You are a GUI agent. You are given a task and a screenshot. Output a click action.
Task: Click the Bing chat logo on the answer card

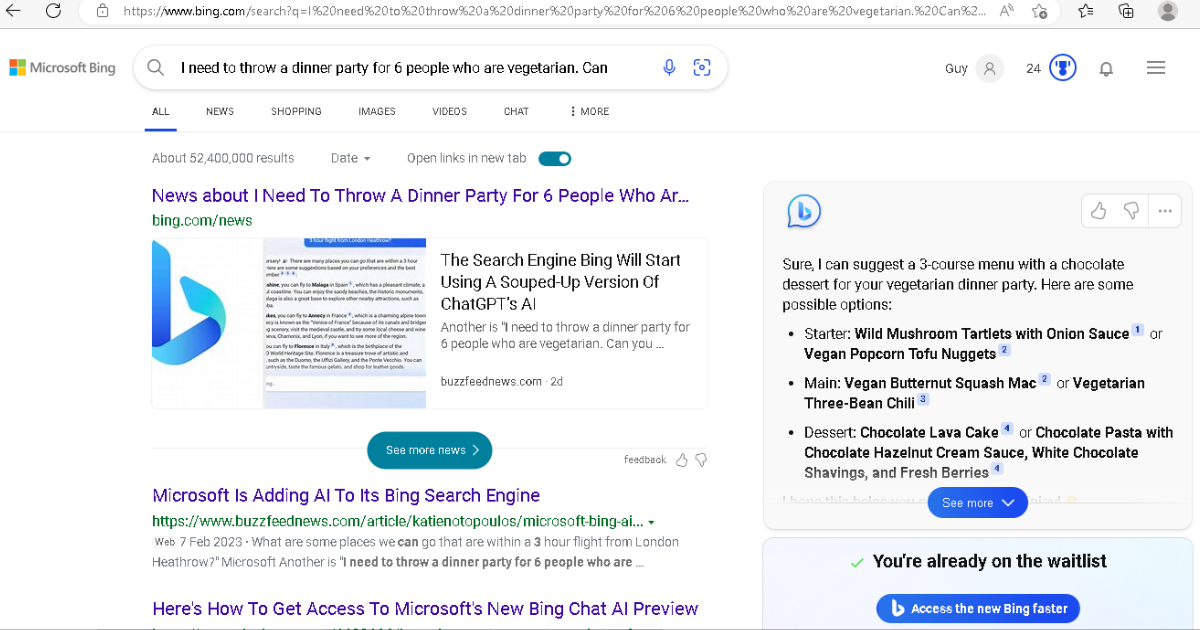(x=802, y=211)
